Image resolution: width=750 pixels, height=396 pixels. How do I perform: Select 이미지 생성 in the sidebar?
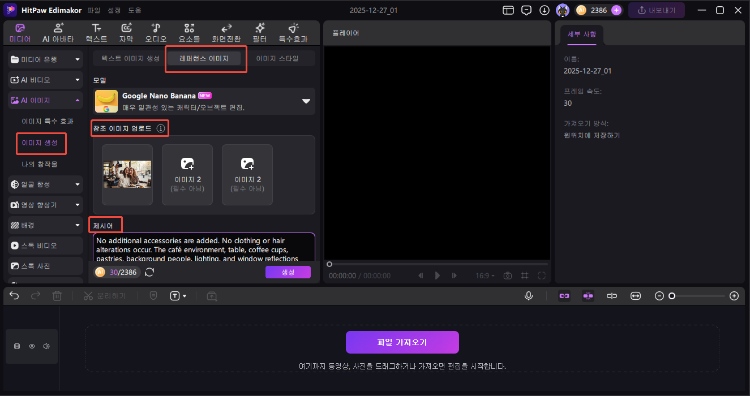coord(40,143)
